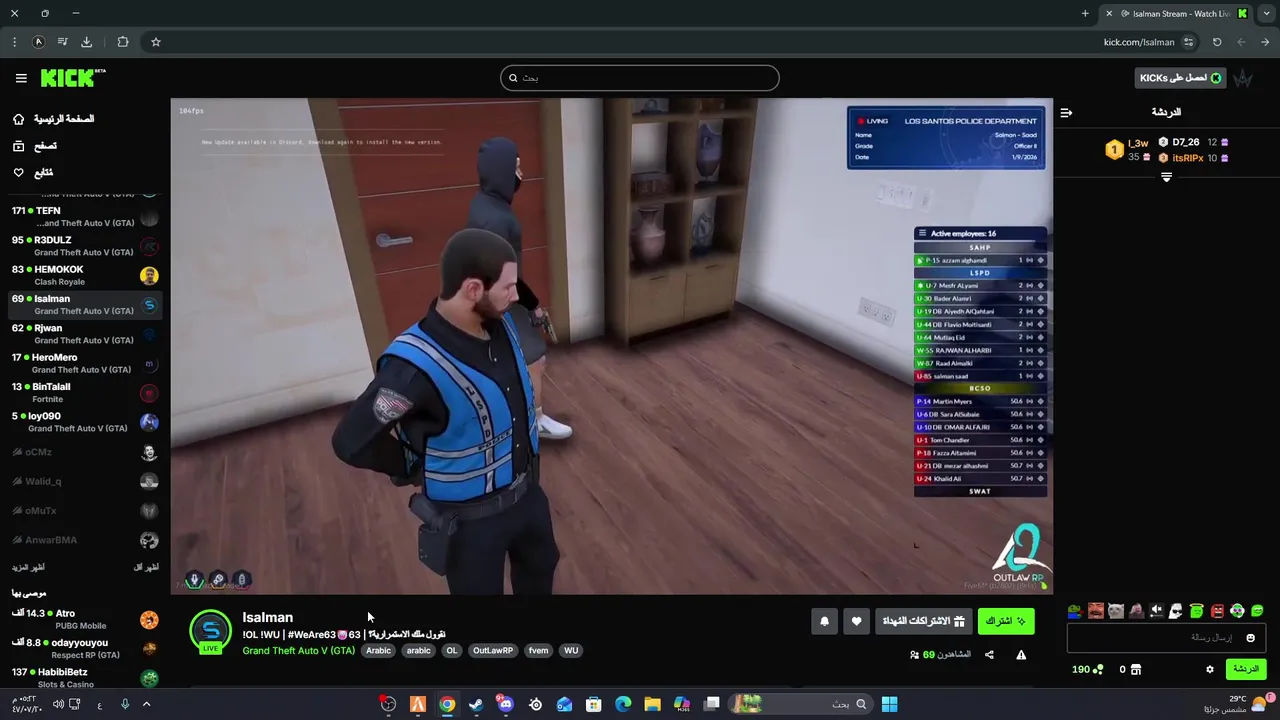
Task: Insert the Pepe frog quick emote
Action: (1075, 611)
